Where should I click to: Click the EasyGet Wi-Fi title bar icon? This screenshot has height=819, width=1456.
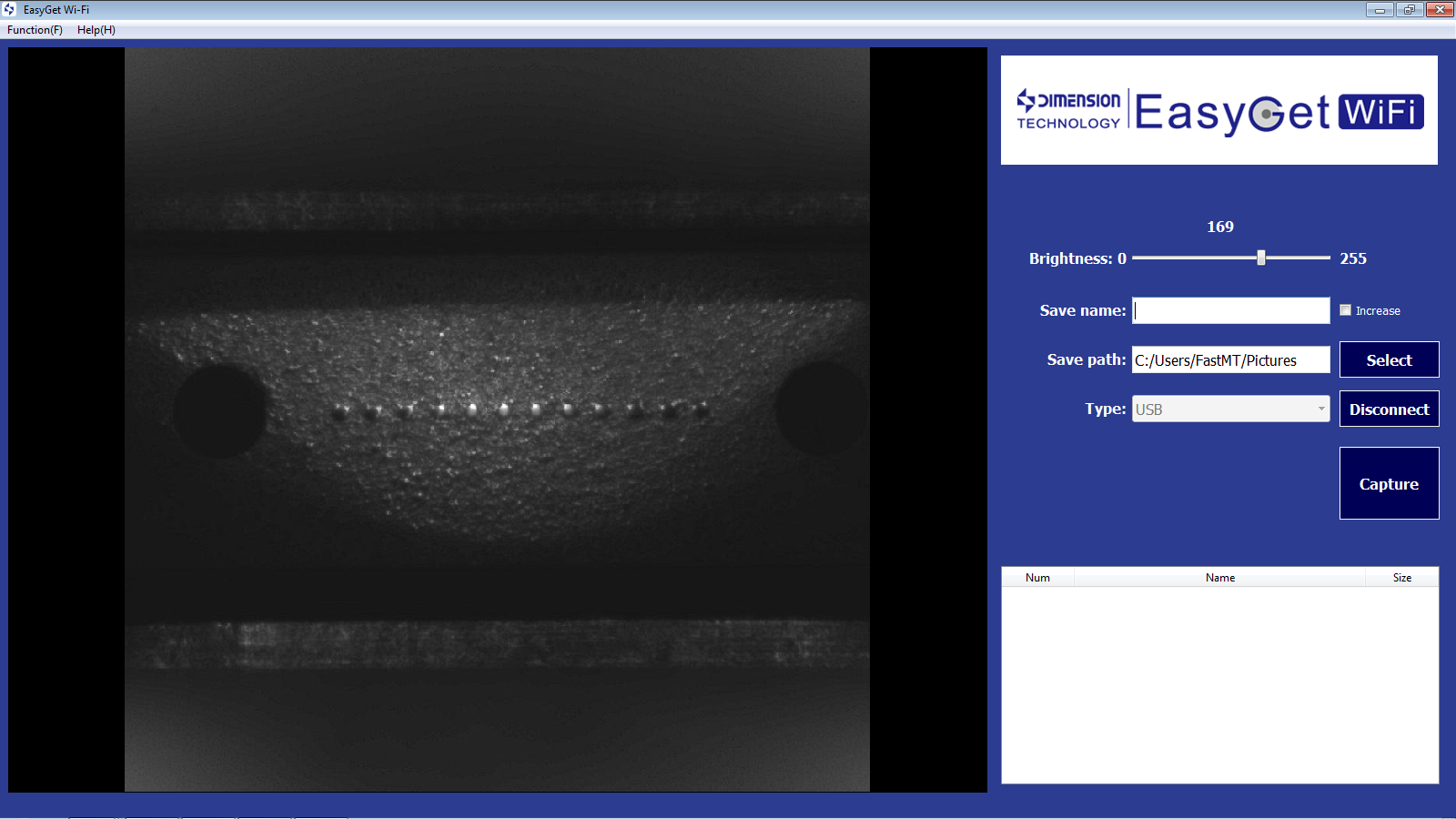(9, 9)
